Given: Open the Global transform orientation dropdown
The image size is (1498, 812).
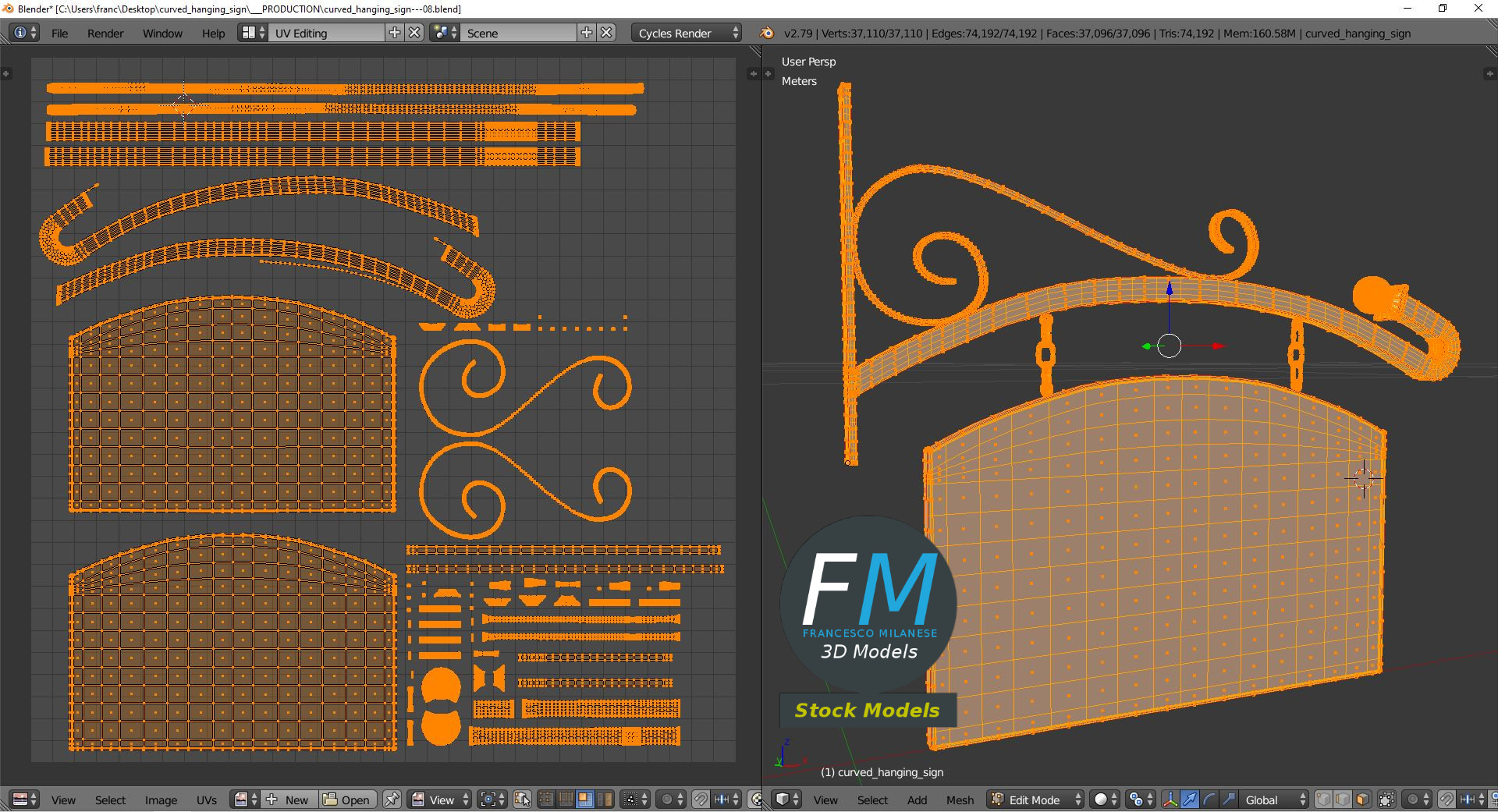Looking at the screenshot, I should click(1274, 800).
